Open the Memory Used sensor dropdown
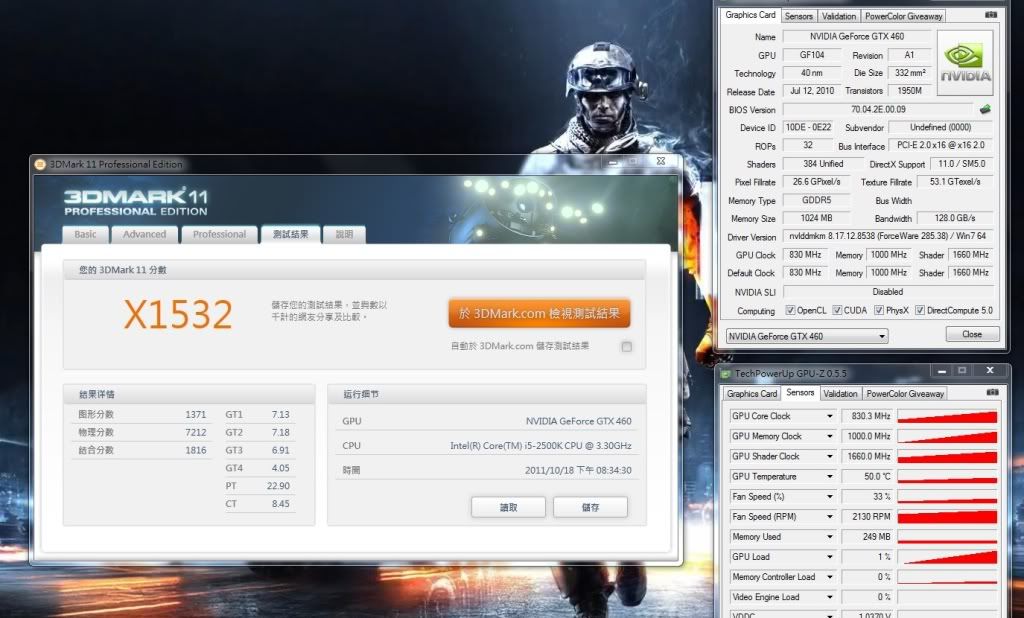 pos(830,537)
